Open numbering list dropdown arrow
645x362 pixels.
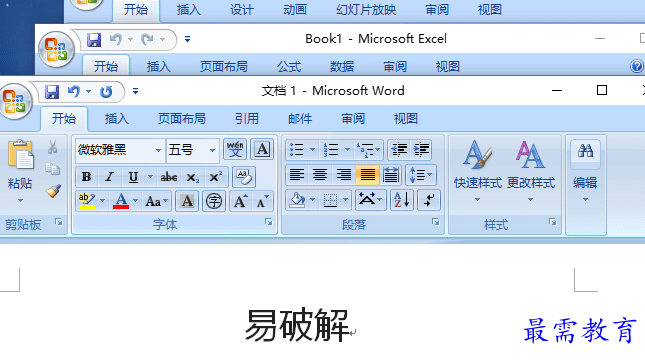coord(348,150)
